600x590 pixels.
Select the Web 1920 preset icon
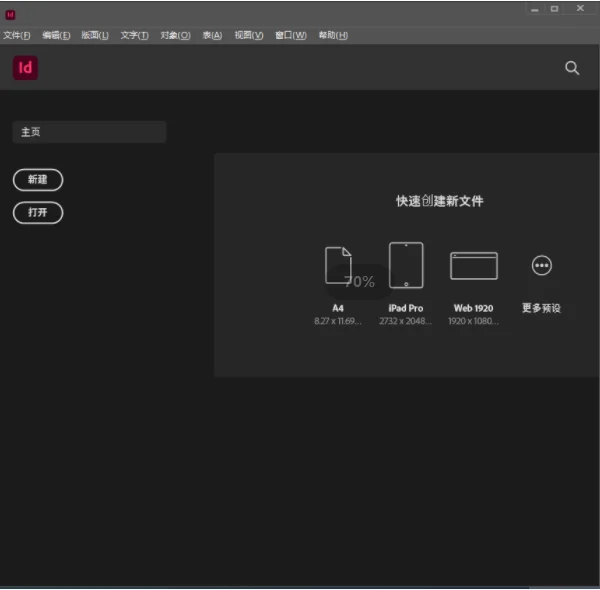click(474, 266)
